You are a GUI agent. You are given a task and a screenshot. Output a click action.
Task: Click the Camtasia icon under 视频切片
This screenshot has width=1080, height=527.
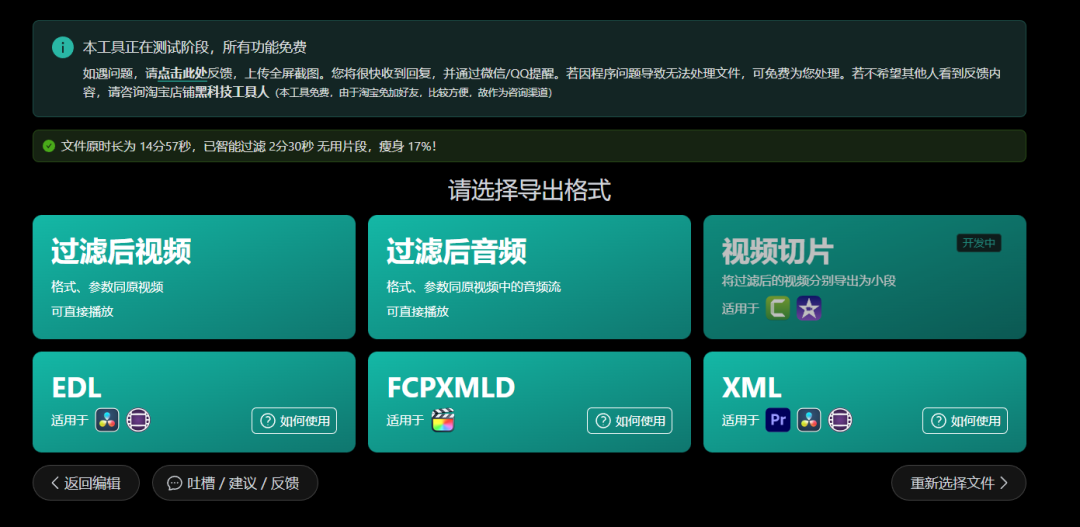click(x=778, y=308)
